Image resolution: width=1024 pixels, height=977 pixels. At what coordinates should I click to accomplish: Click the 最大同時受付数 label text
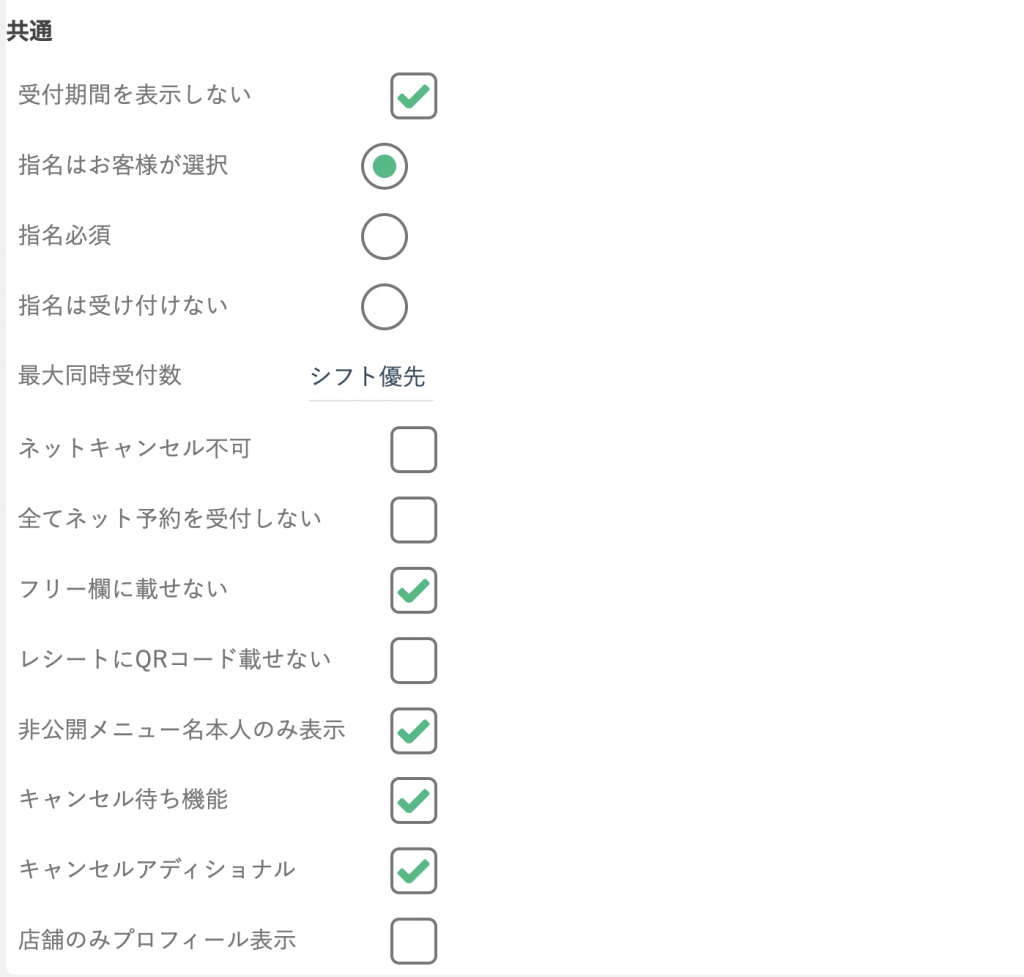click(100, 376)
